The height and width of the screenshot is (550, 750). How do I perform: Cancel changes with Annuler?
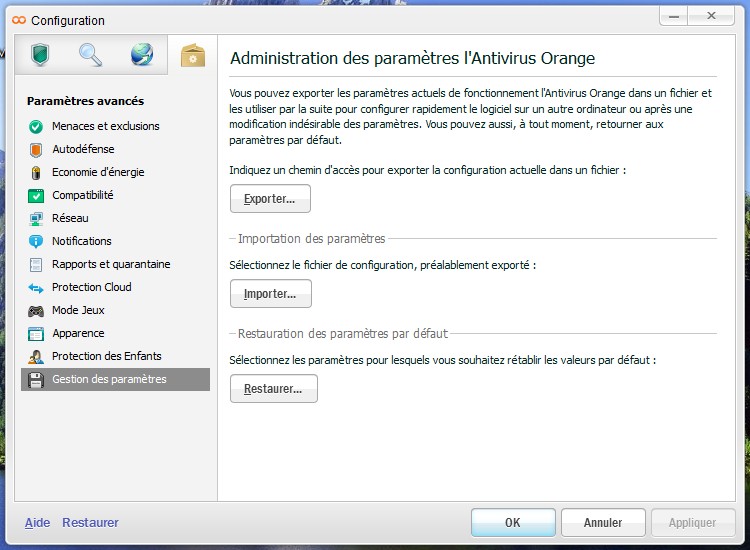pos(603,523)
